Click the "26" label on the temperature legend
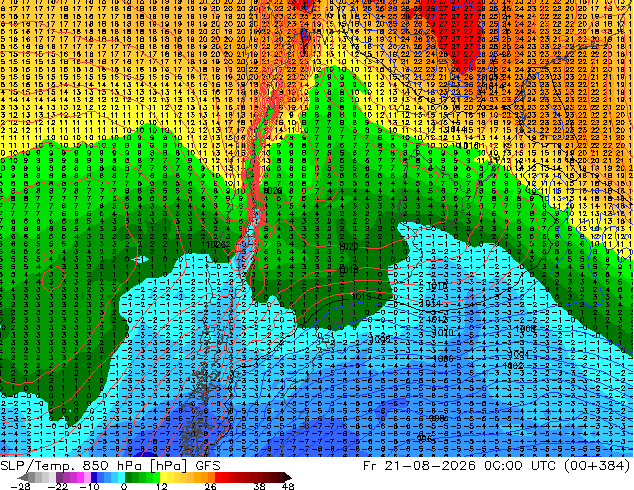Screen dimensions: 634x490 coord(210,486)
